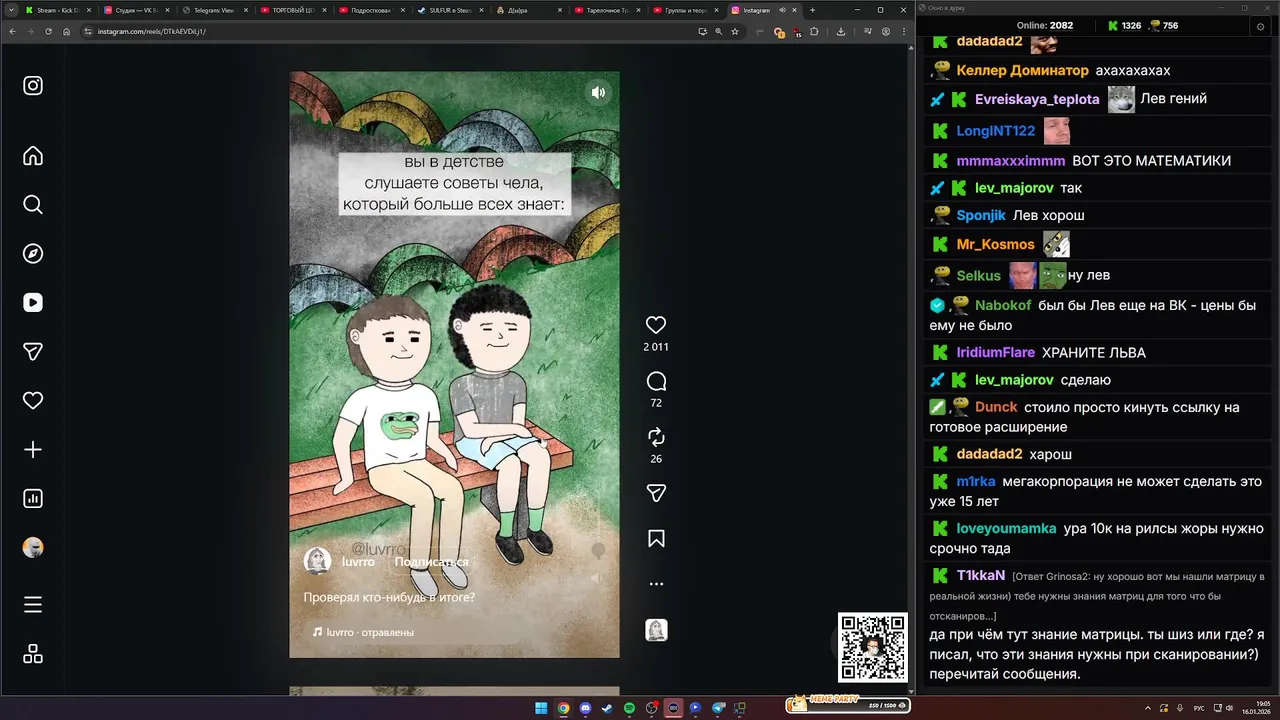The height and width of the screenshot is (720, 1280).
Task: Open Notifications heart icon in sidebar
Action: pyautogui.click(x=33, y=401)
